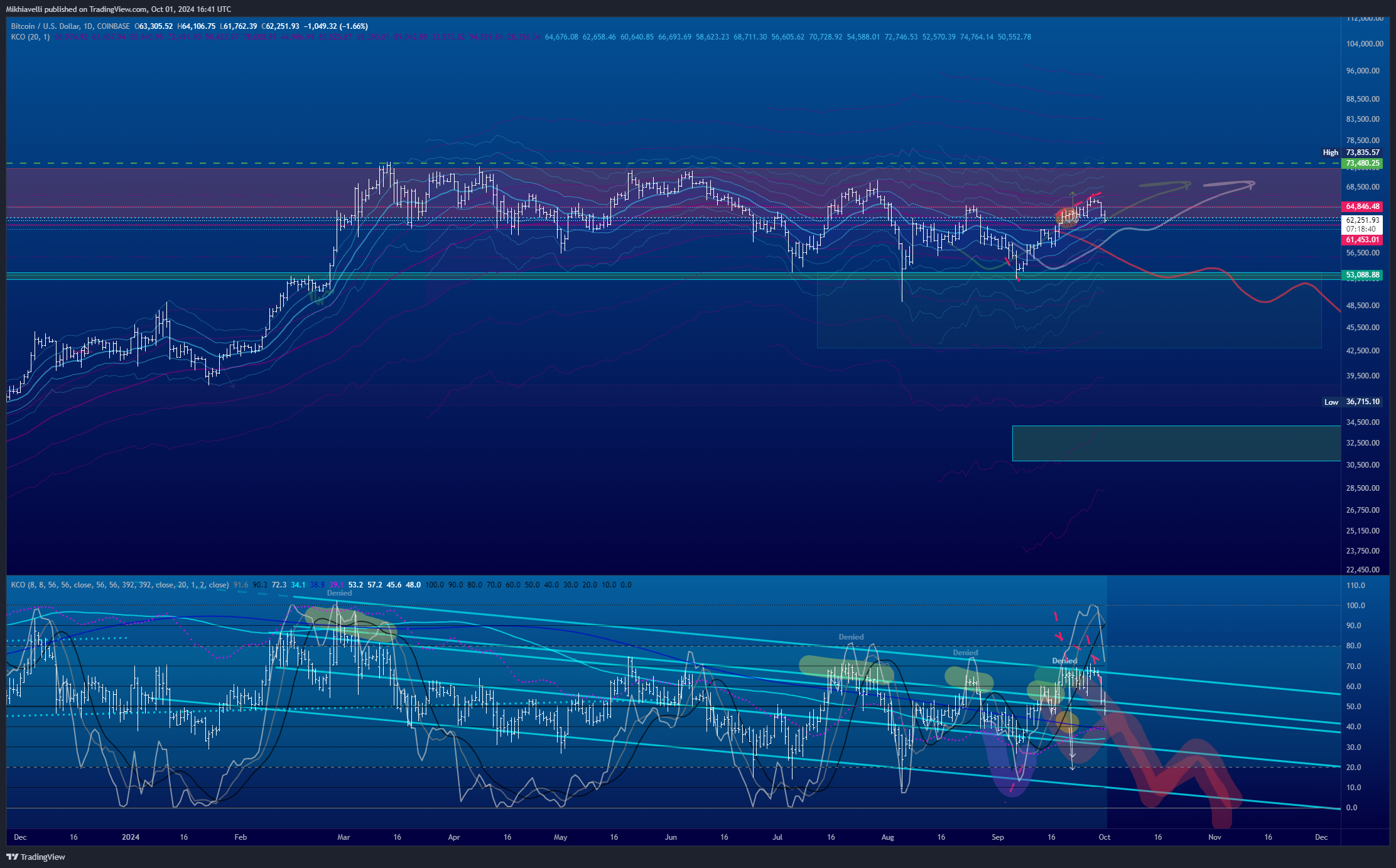Click 104,000.00 on the price axis
Viewport: 1396px width, 868px height.
coord(1365,44)
